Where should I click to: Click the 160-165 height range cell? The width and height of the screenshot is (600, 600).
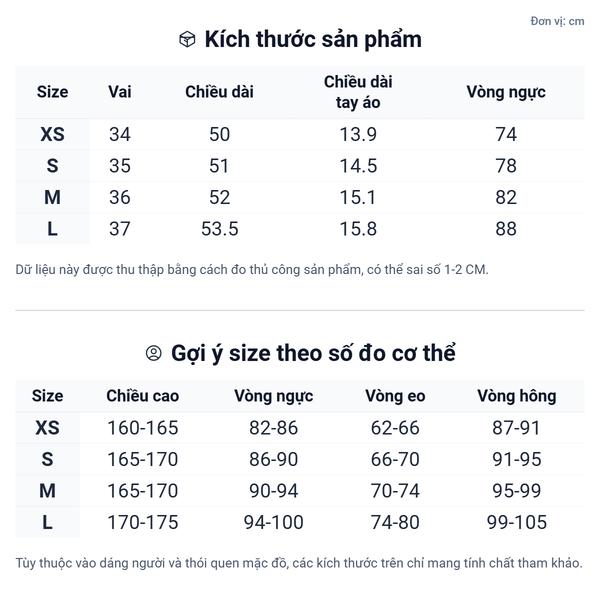143,428
